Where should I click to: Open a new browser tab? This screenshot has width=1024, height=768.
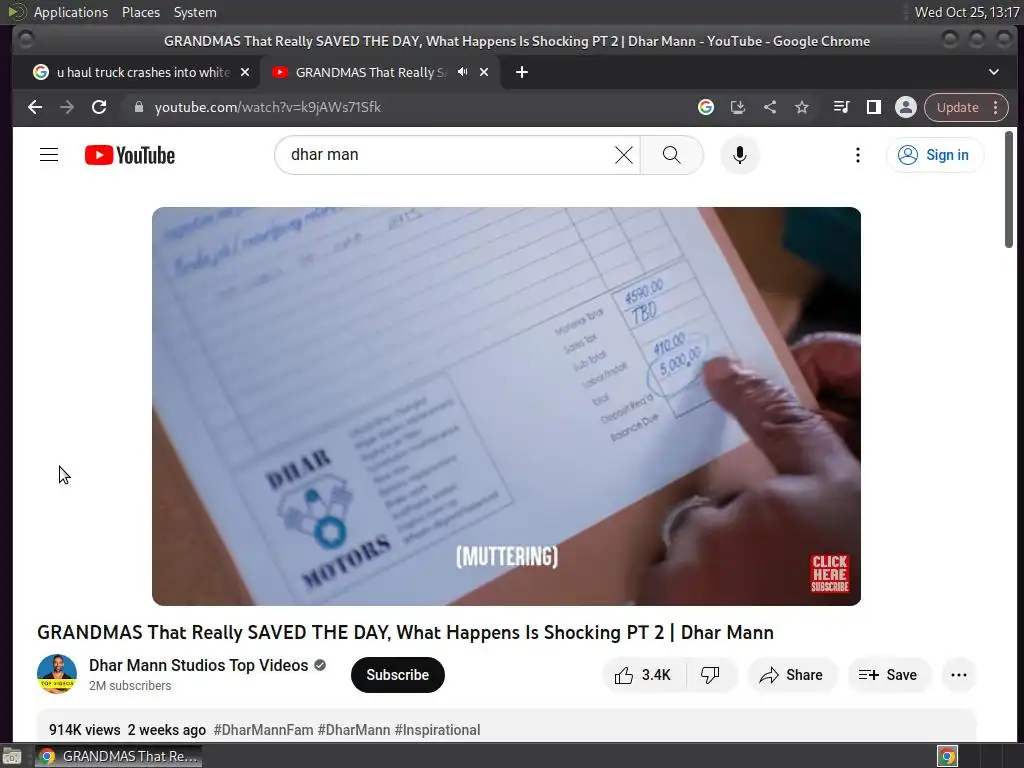[x=521, y=72]
